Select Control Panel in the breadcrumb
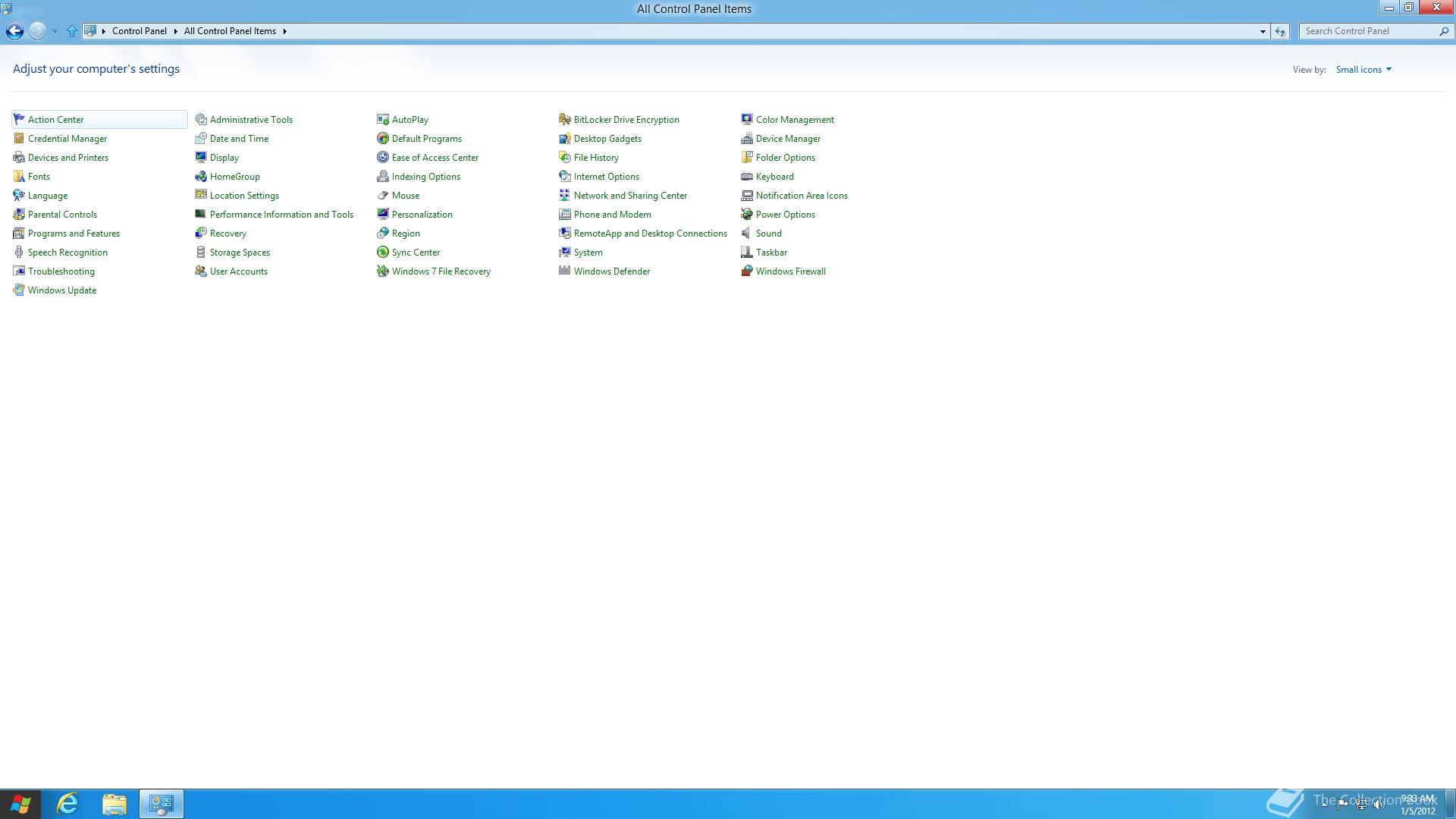 [x=140, y=31]
